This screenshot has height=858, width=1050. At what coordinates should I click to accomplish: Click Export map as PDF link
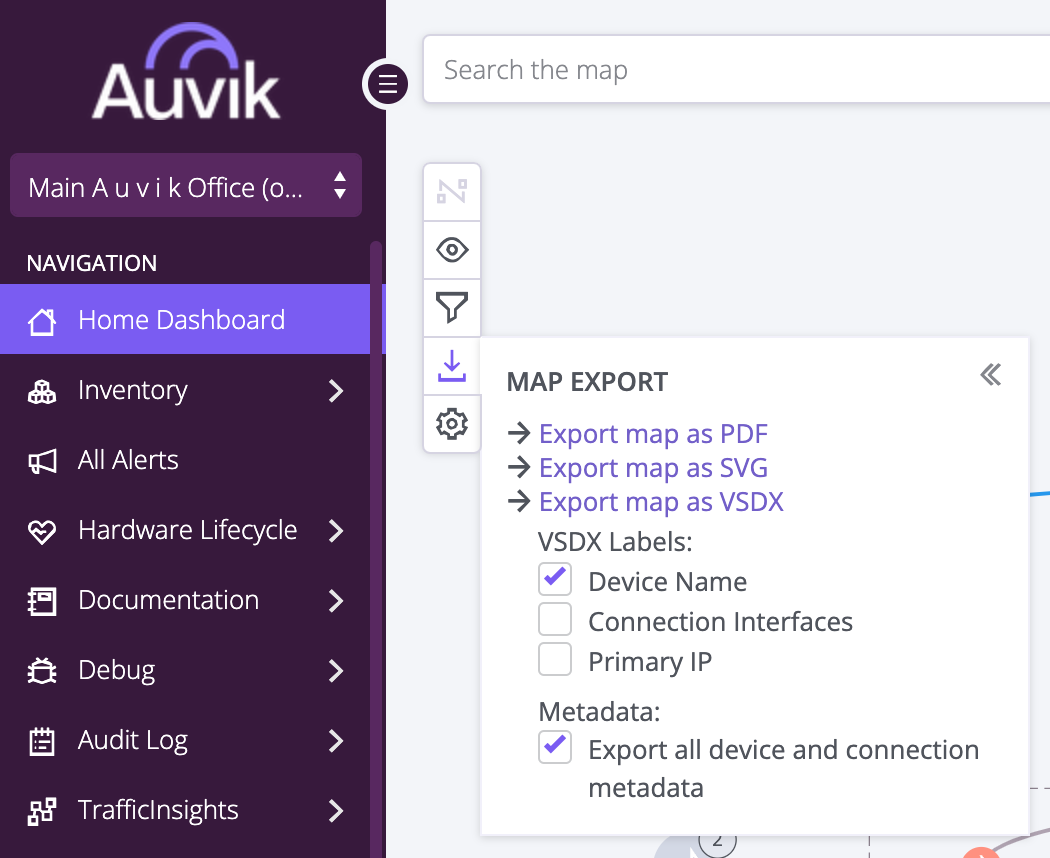(653, 434)
